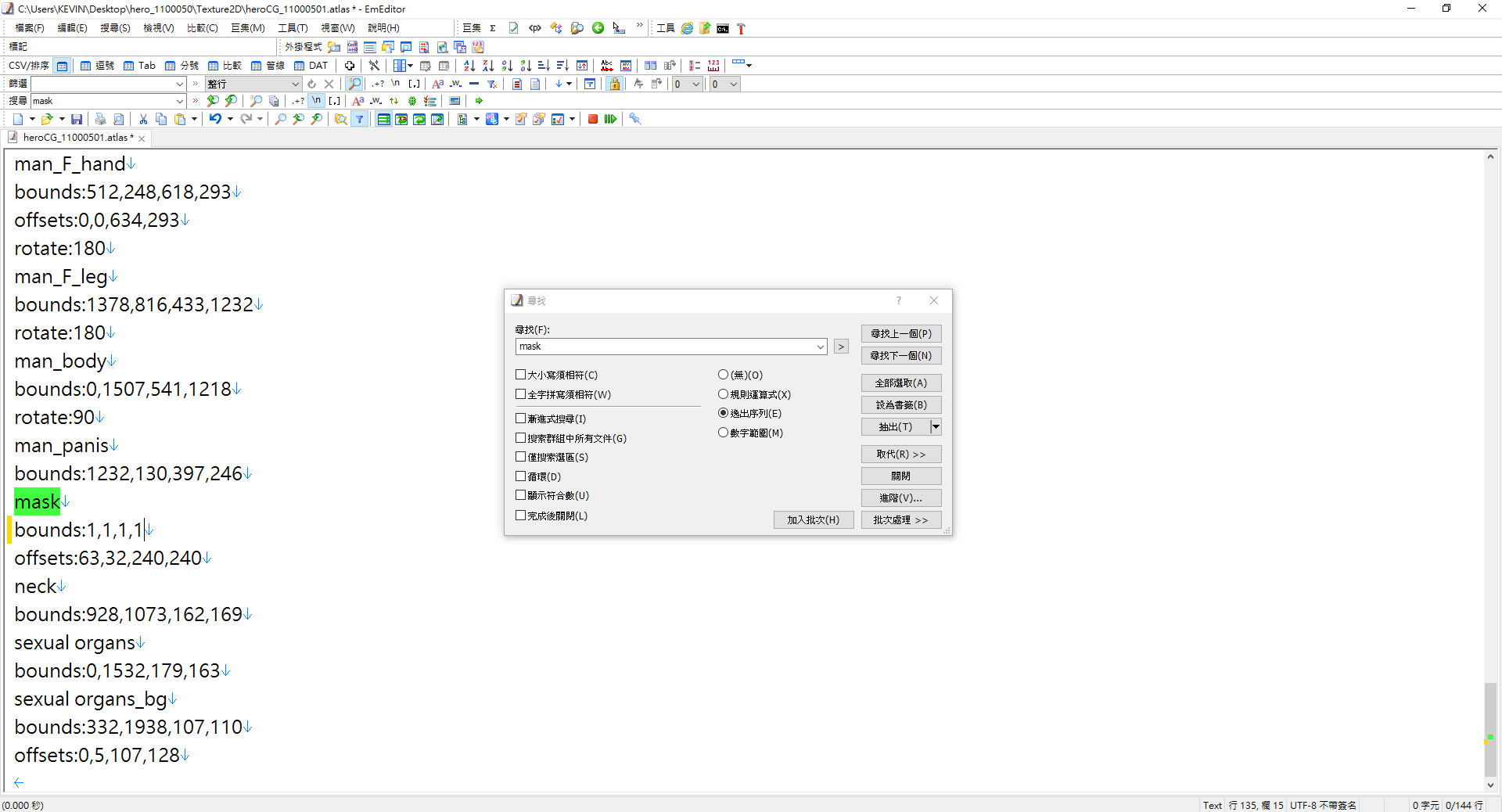Click the mask find text field

664,347
